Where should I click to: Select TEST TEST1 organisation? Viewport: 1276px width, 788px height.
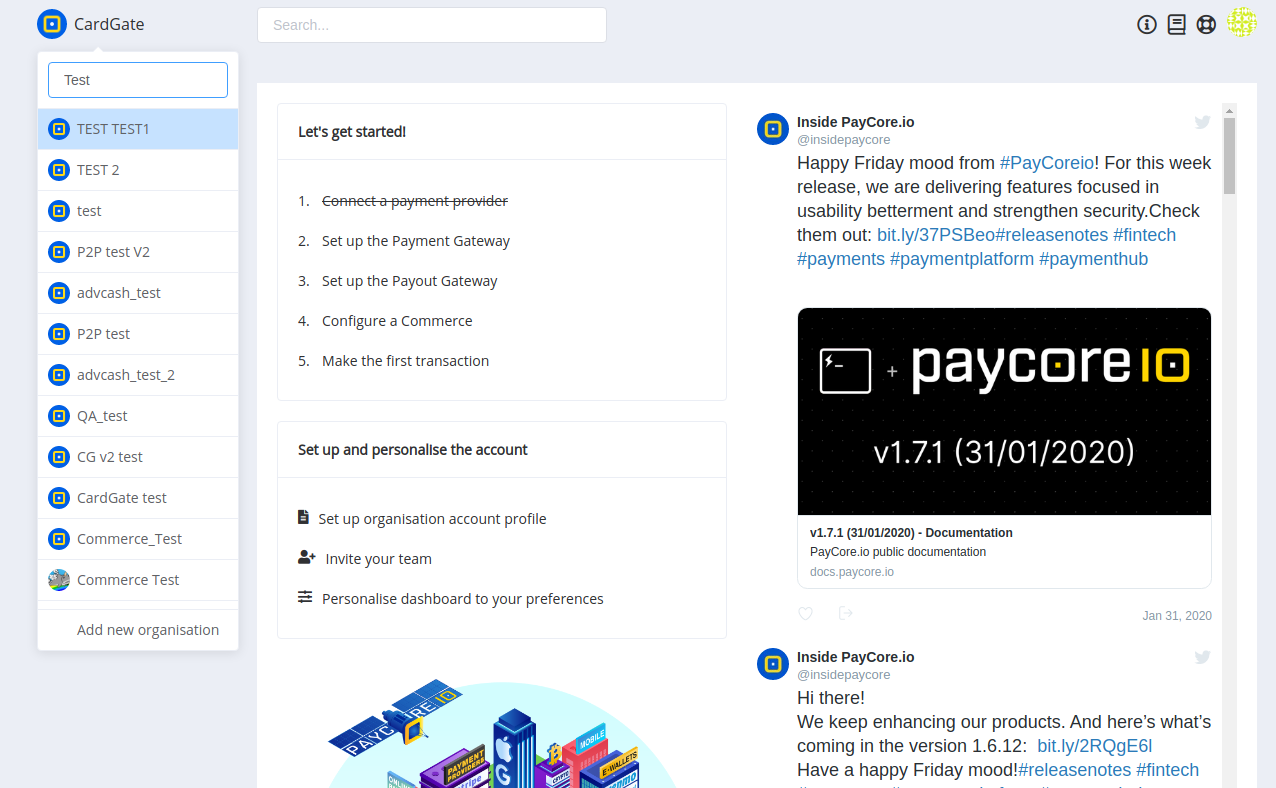138,129
